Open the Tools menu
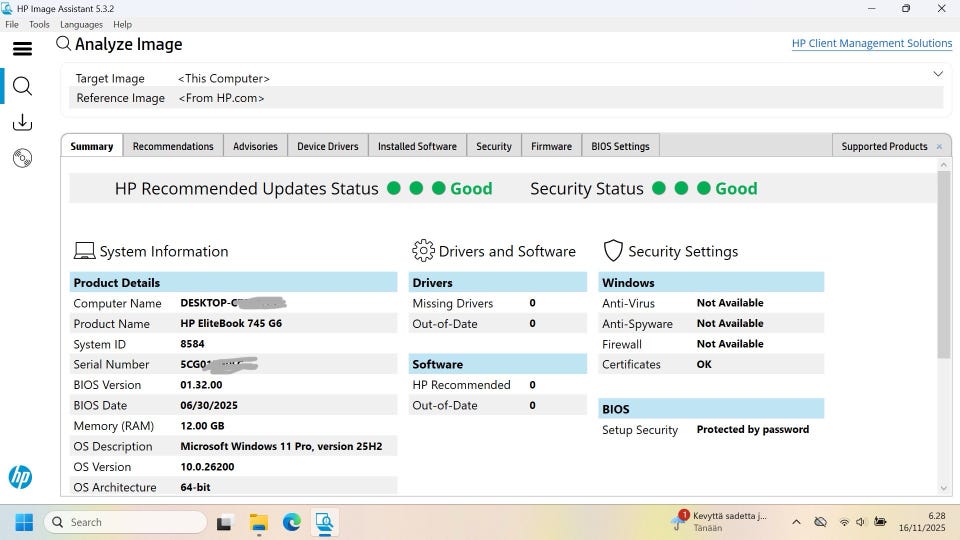 tap(39, 24)
